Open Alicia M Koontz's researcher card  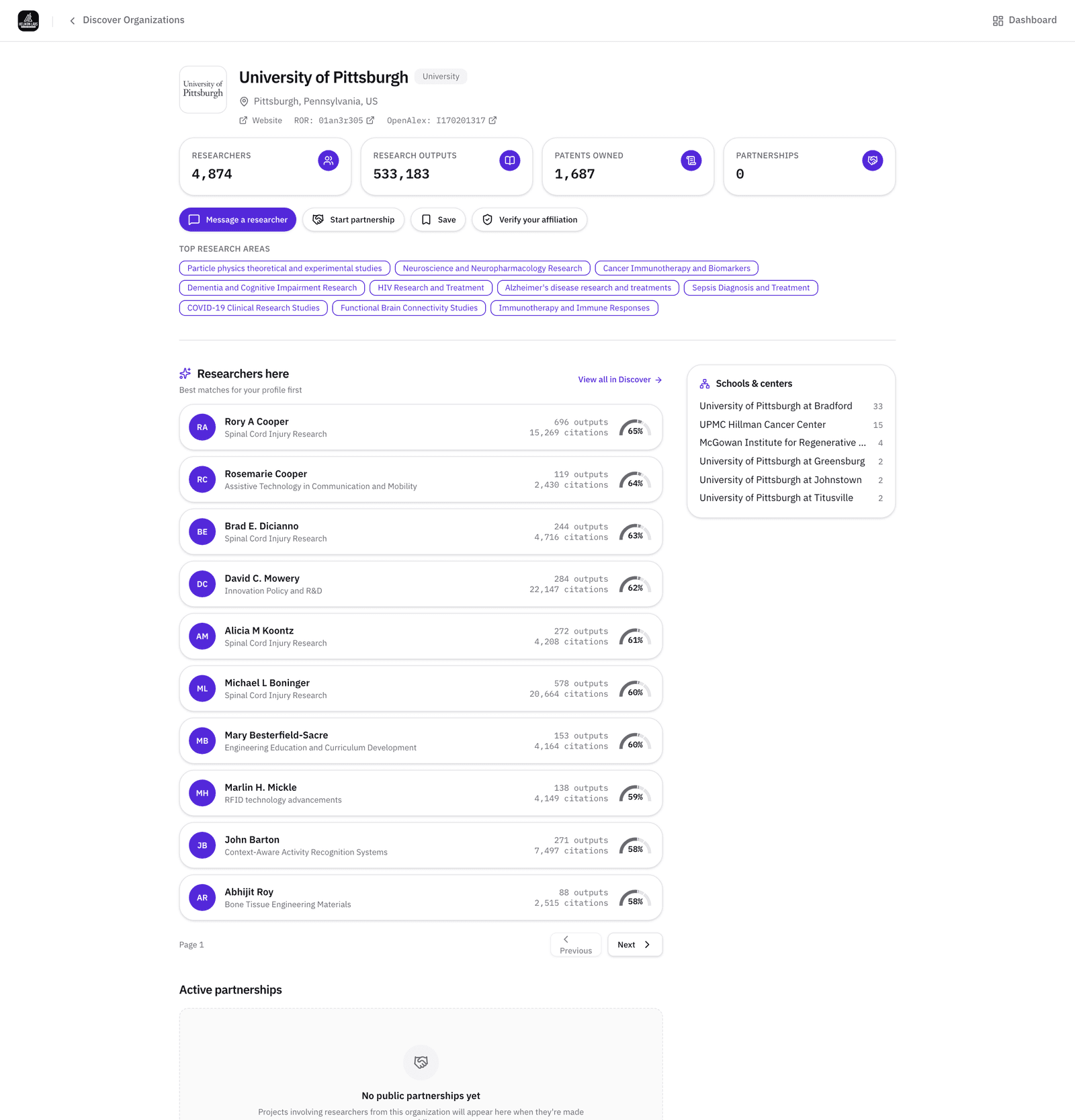pos(421,636)
